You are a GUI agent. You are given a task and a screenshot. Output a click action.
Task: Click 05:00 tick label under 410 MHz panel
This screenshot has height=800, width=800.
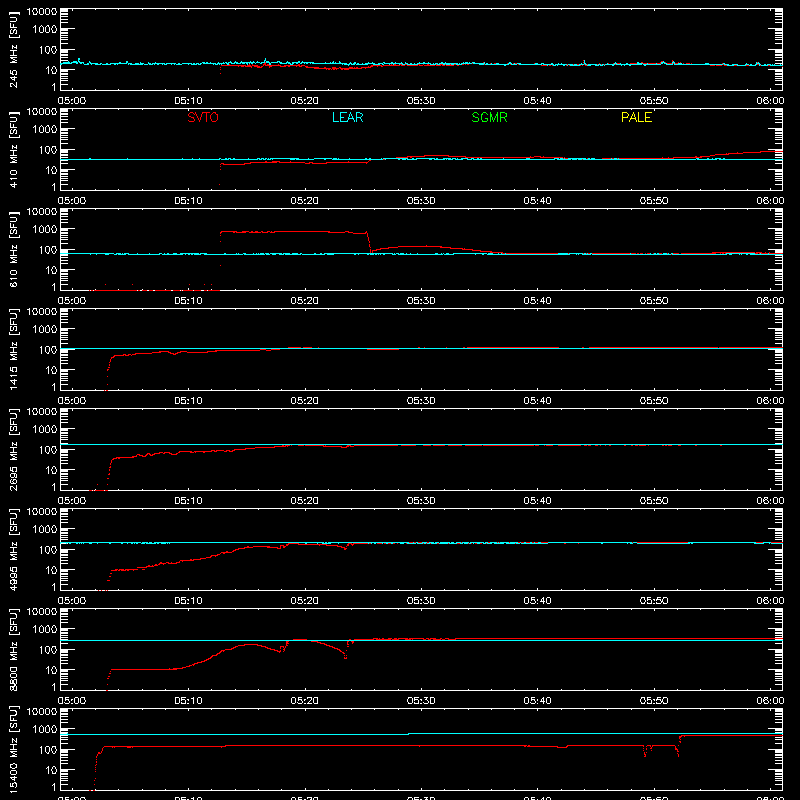[72, 201]
